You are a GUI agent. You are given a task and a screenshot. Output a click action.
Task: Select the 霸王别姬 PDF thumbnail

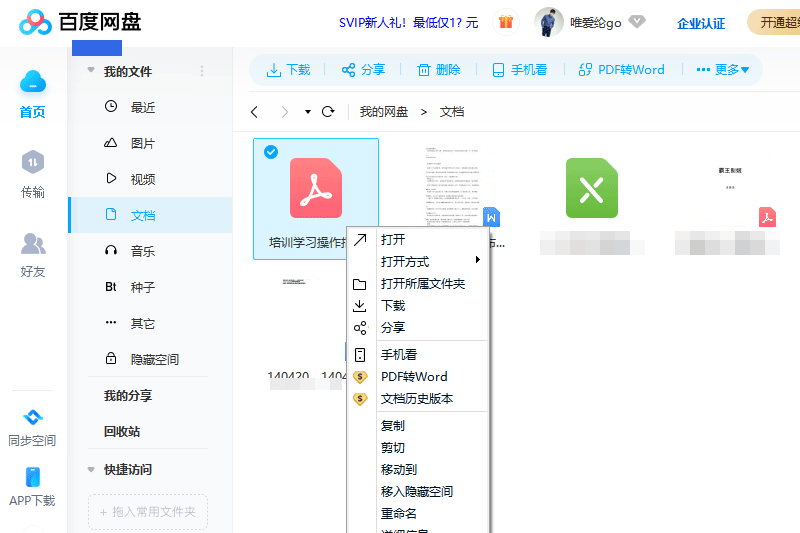point(731,188)
